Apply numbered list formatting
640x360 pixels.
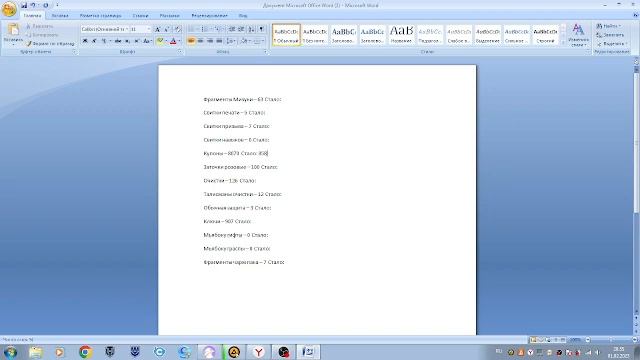pyautogui.click(x=205, y=29)
